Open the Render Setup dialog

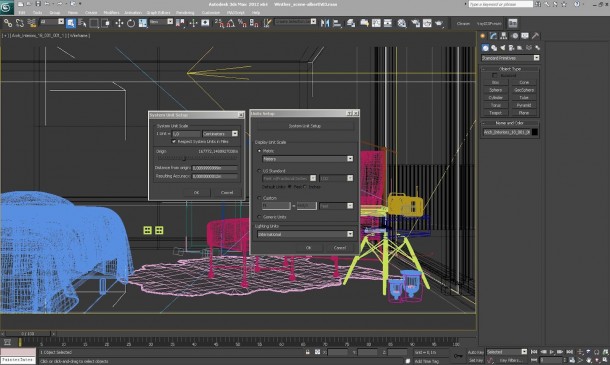(415, 23)
